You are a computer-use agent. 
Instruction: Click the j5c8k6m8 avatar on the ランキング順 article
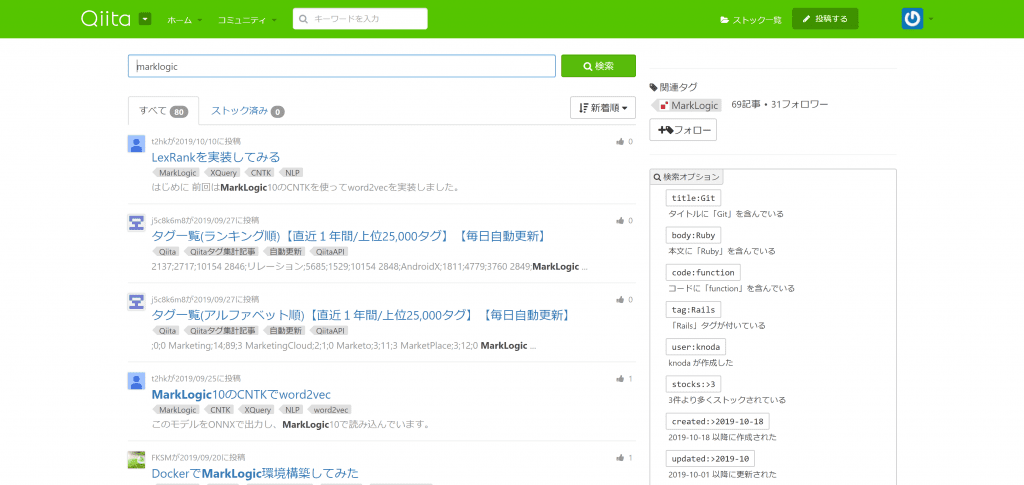[x=137, y=222]
